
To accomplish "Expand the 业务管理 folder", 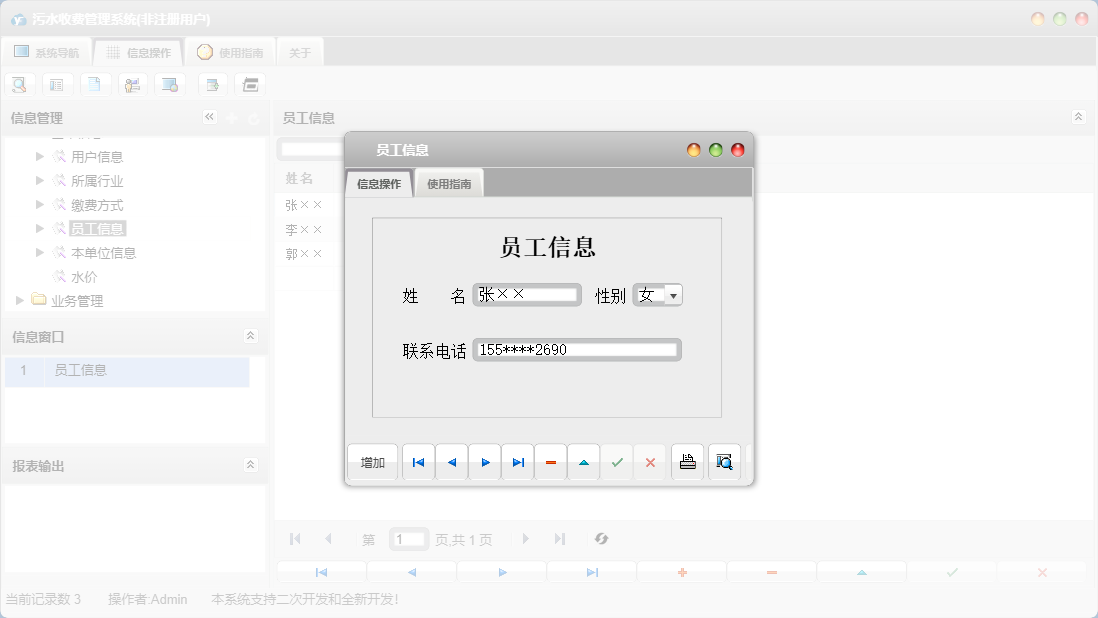I will pyautogui.click(x=20, y=300).
